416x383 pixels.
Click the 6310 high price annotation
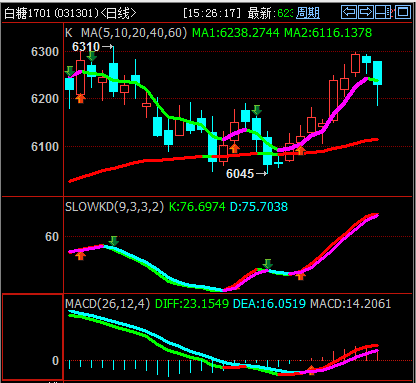pyautogui.click(x=86, y=47)
